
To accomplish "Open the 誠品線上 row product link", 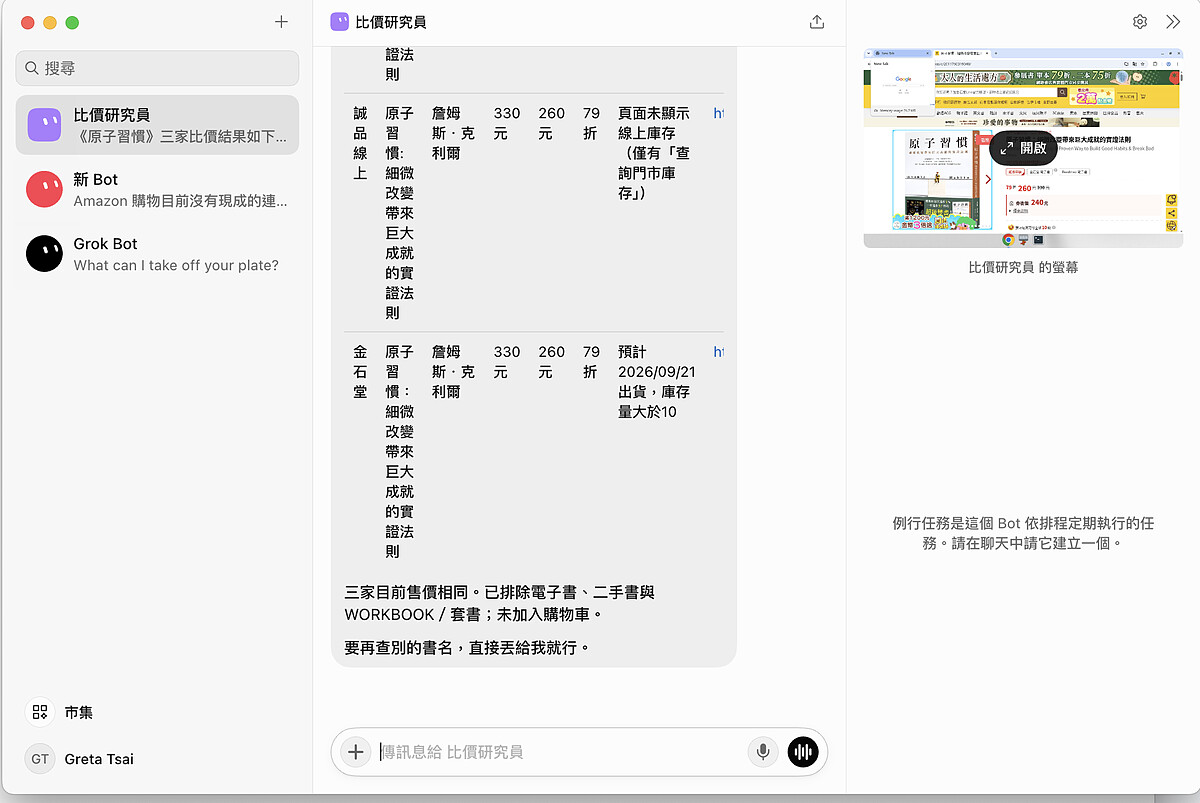I will click(718, 114).
